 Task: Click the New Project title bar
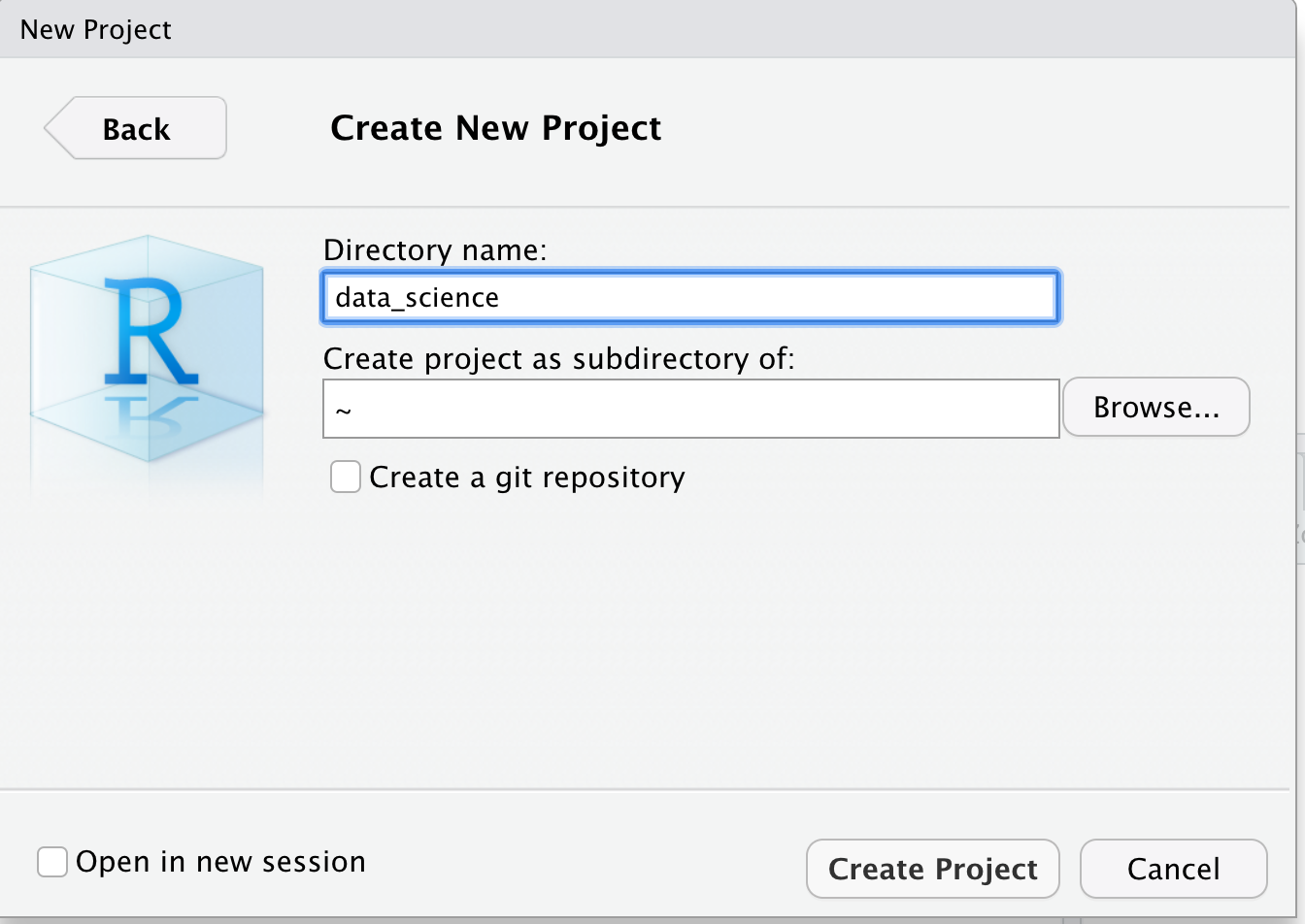point(652,29)
